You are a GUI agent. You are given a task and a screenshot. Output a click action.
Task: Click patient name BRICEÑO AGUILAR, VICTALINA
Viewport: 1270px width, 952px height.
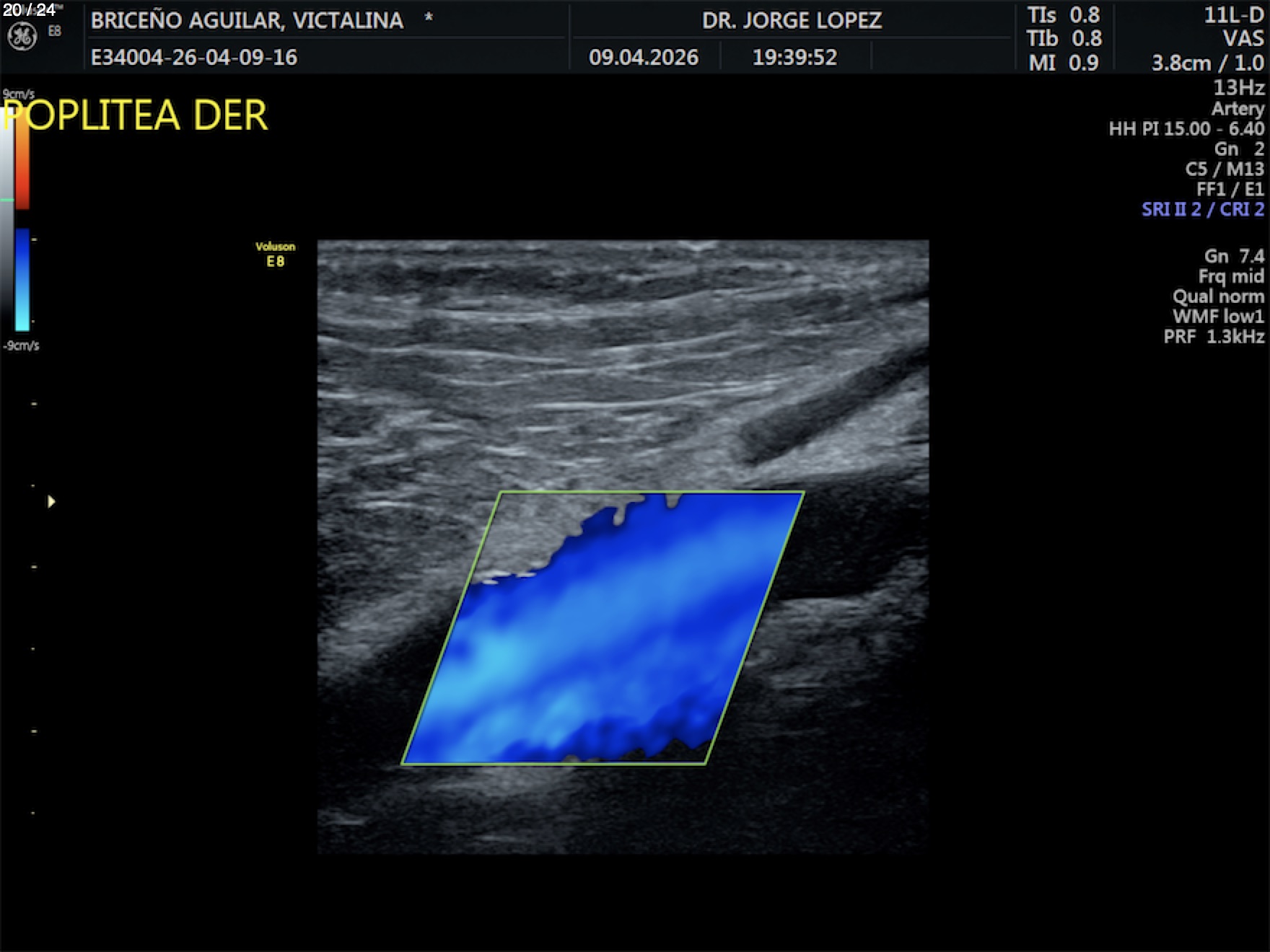coord(247,20)
